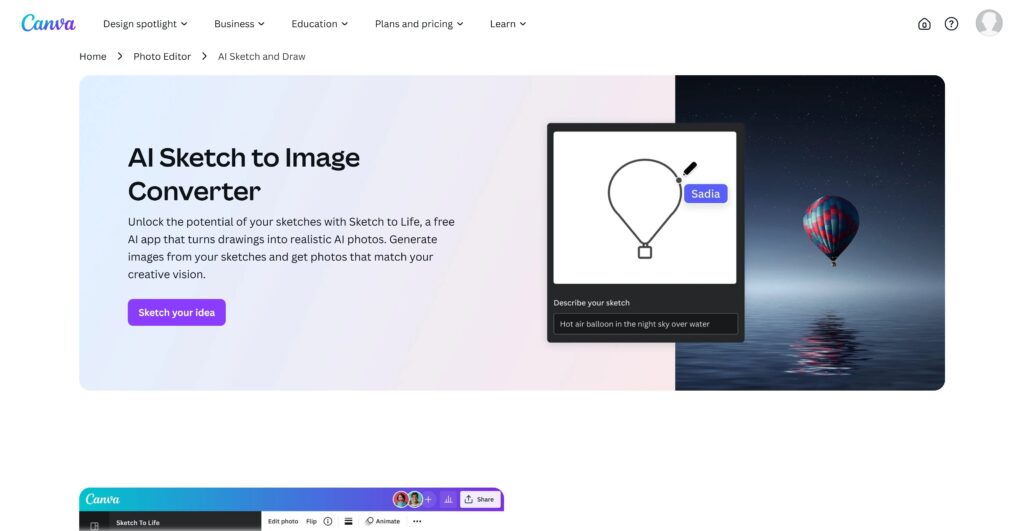The height and width of the screenshot is (531, 1024).
Task: Click the info icon in the editor preview toolbar
Action: click(x=328, y=521)
